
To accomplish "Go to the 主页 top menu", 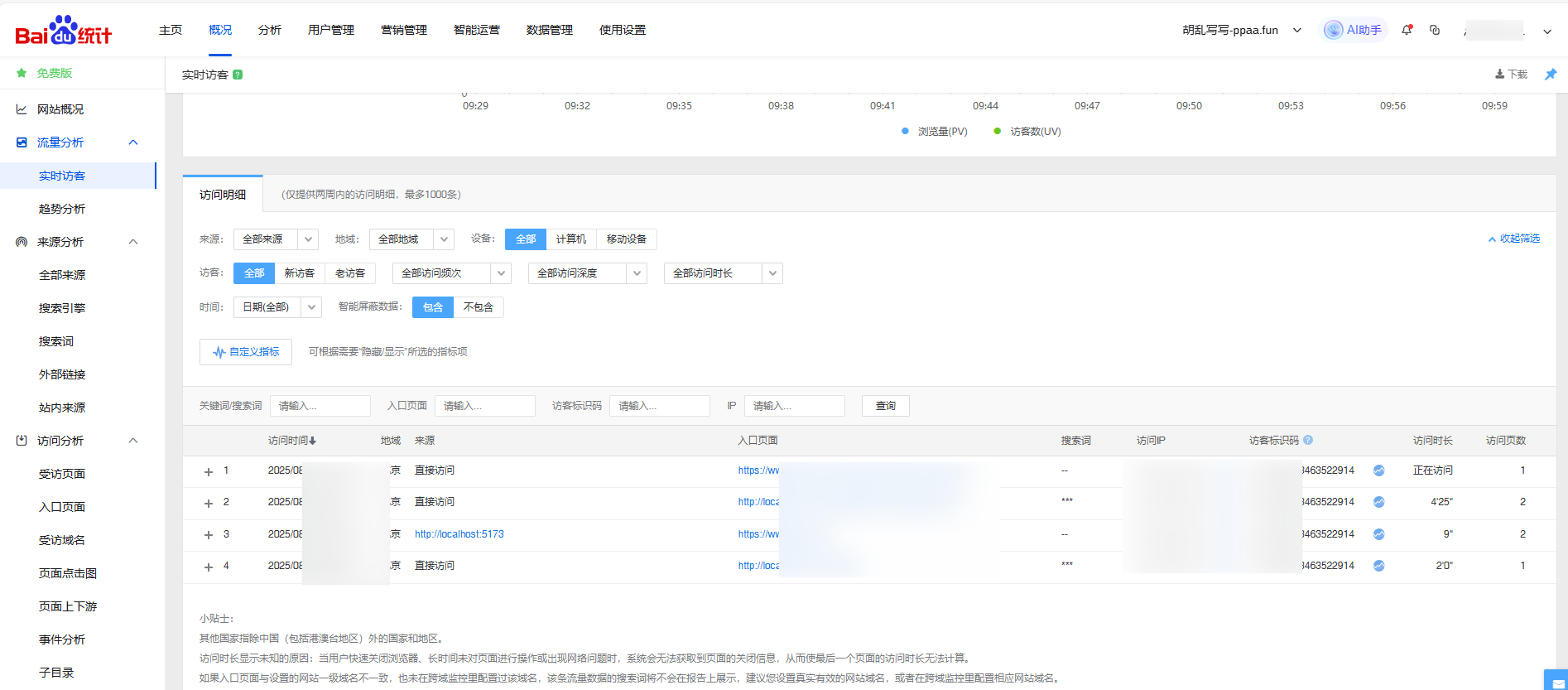I will pos(171,30).
